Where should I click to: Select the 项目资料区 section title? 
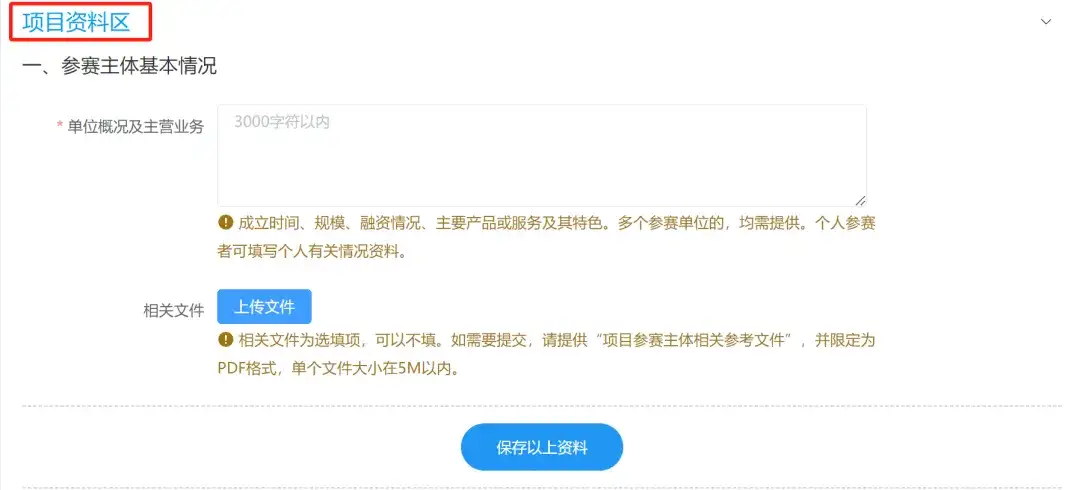(x=76, y=22)
